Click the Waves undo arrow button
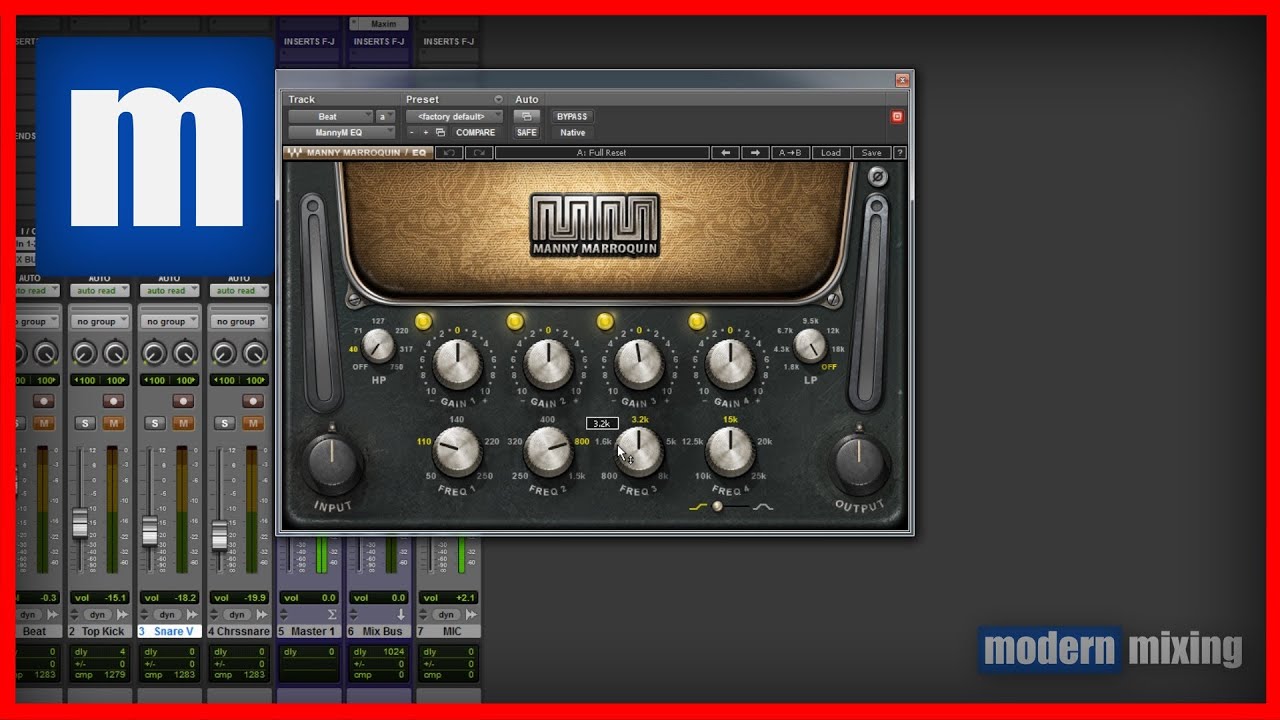Screen dimensions: 1280x720 450,153
